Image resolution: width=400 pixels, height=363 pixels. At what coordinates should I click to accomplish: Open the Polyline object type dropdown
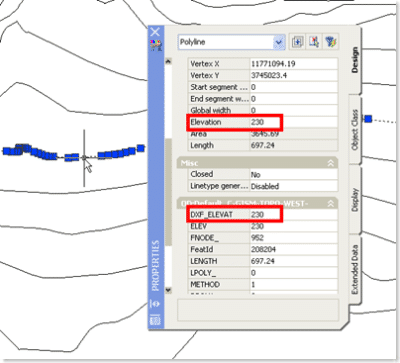(x=279, y=43)
